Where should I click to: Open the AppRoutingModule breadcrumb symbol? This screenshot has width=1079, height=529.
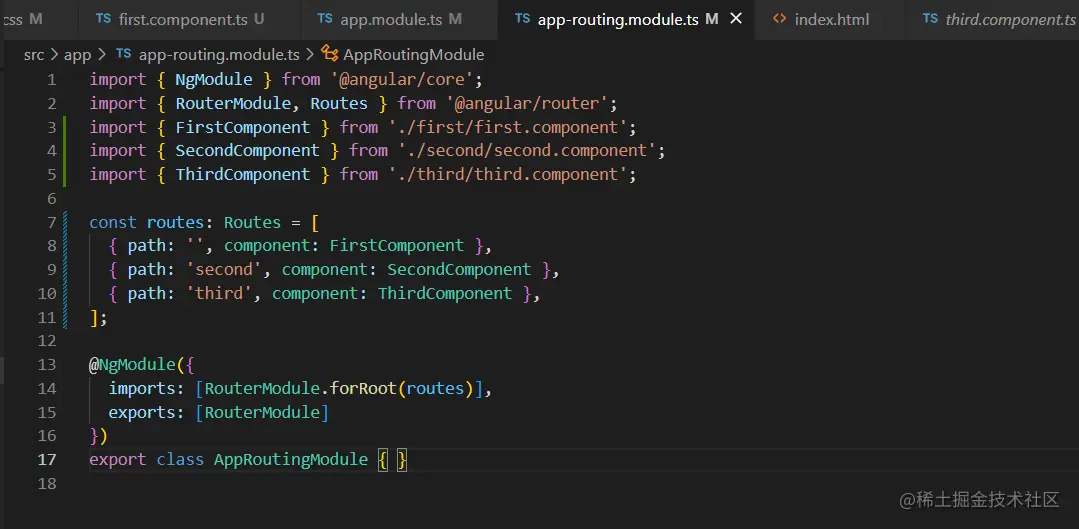(x=413, y=54)
